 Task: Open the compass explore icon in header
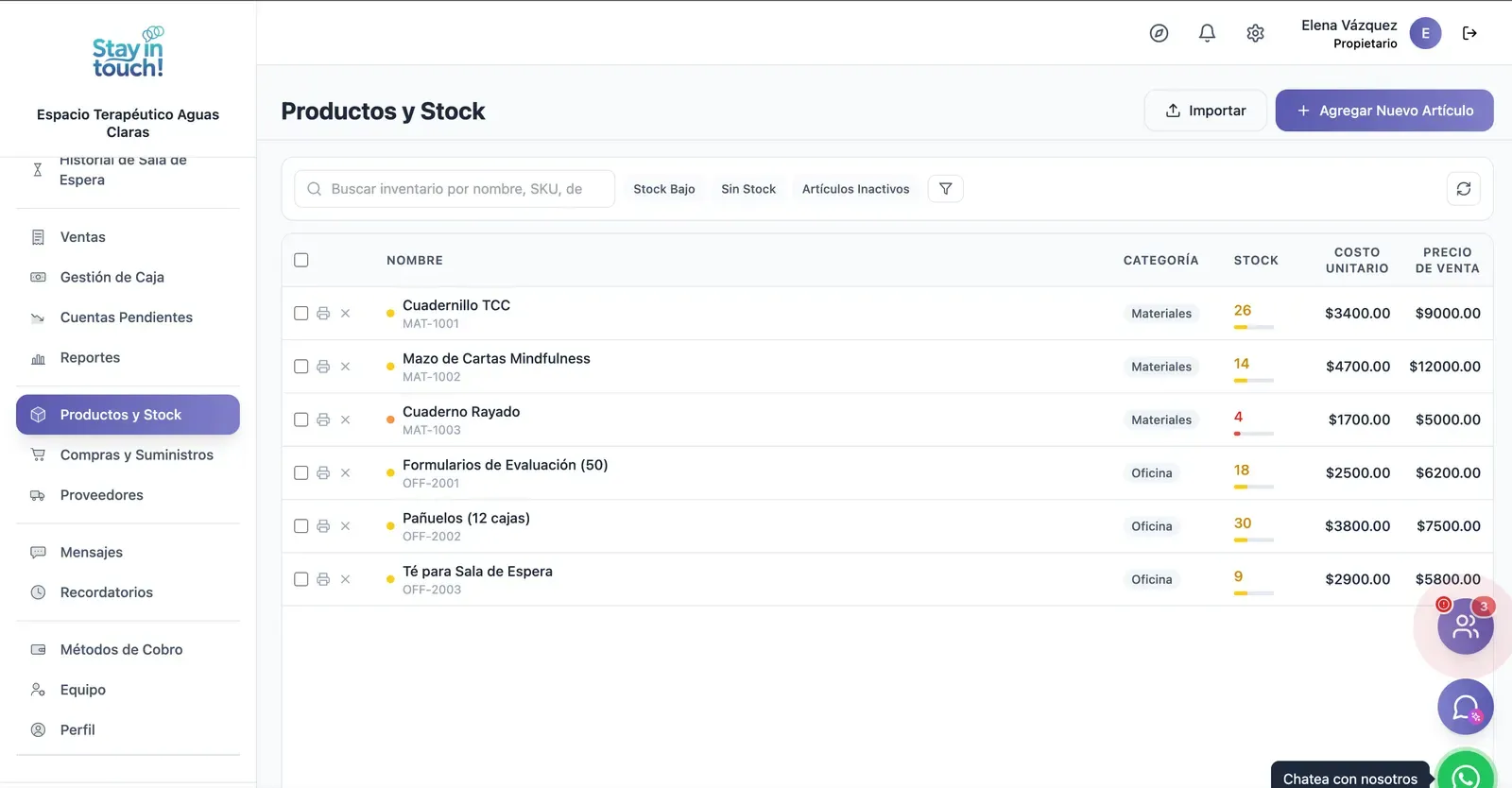coord(1159,33)
